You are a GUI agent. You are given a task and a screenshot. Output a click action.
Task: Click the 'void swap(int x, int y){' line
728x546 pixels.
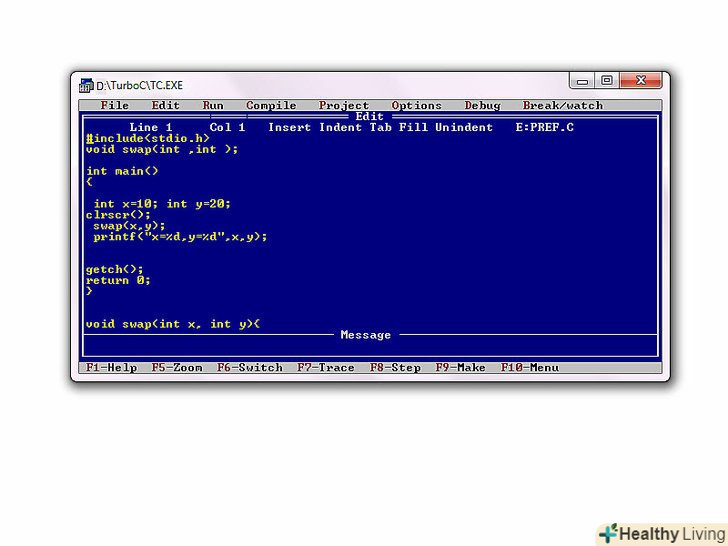tap(173, 324)
